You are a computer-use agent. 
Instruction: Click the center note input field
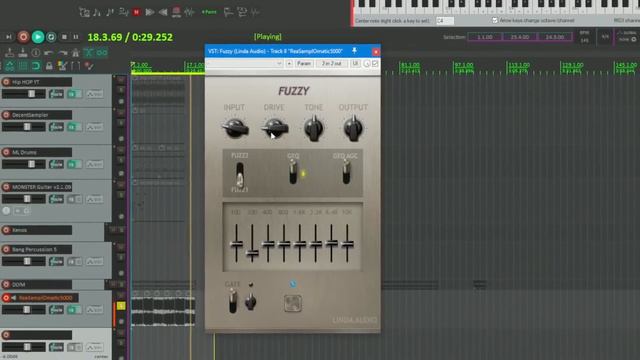pos(444,20)
